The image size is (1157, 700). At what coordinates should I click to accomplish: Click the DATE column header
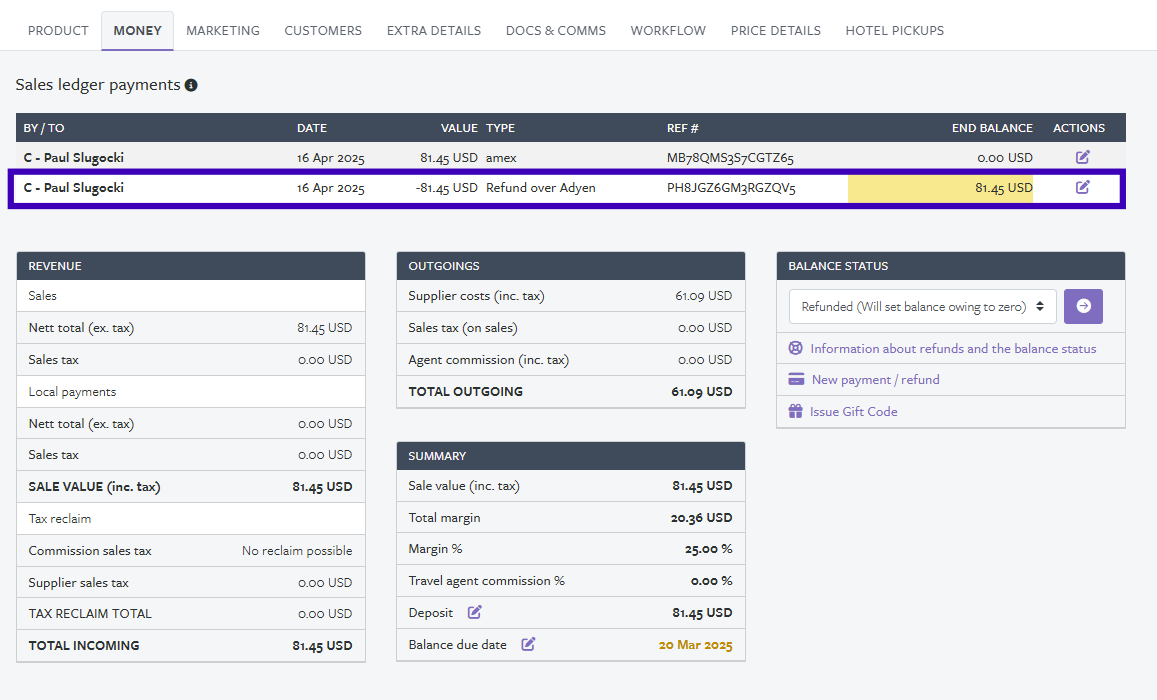312,128
